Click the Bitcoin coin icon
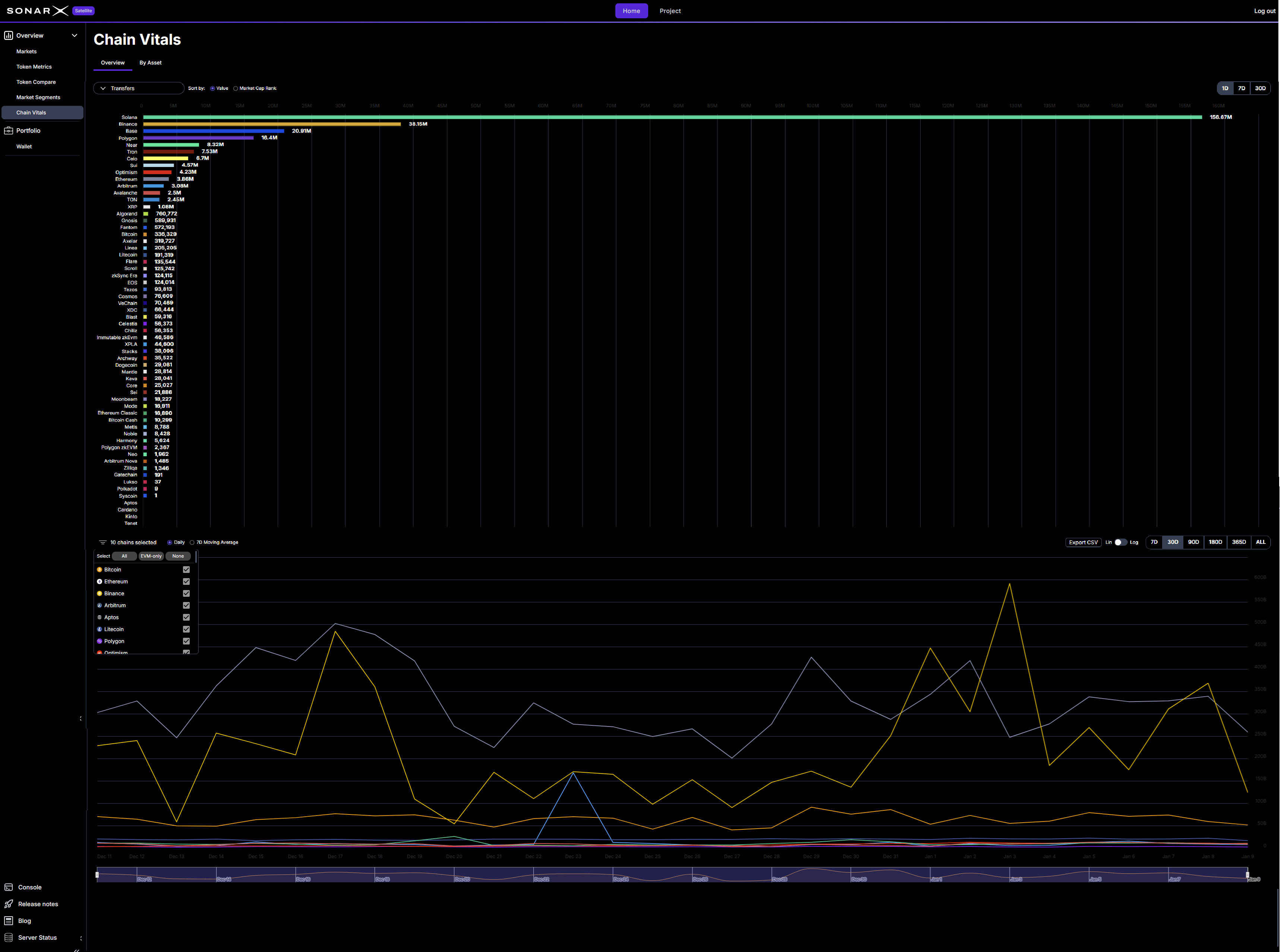This screenshot has width=1281, height=952. (100, 569)
